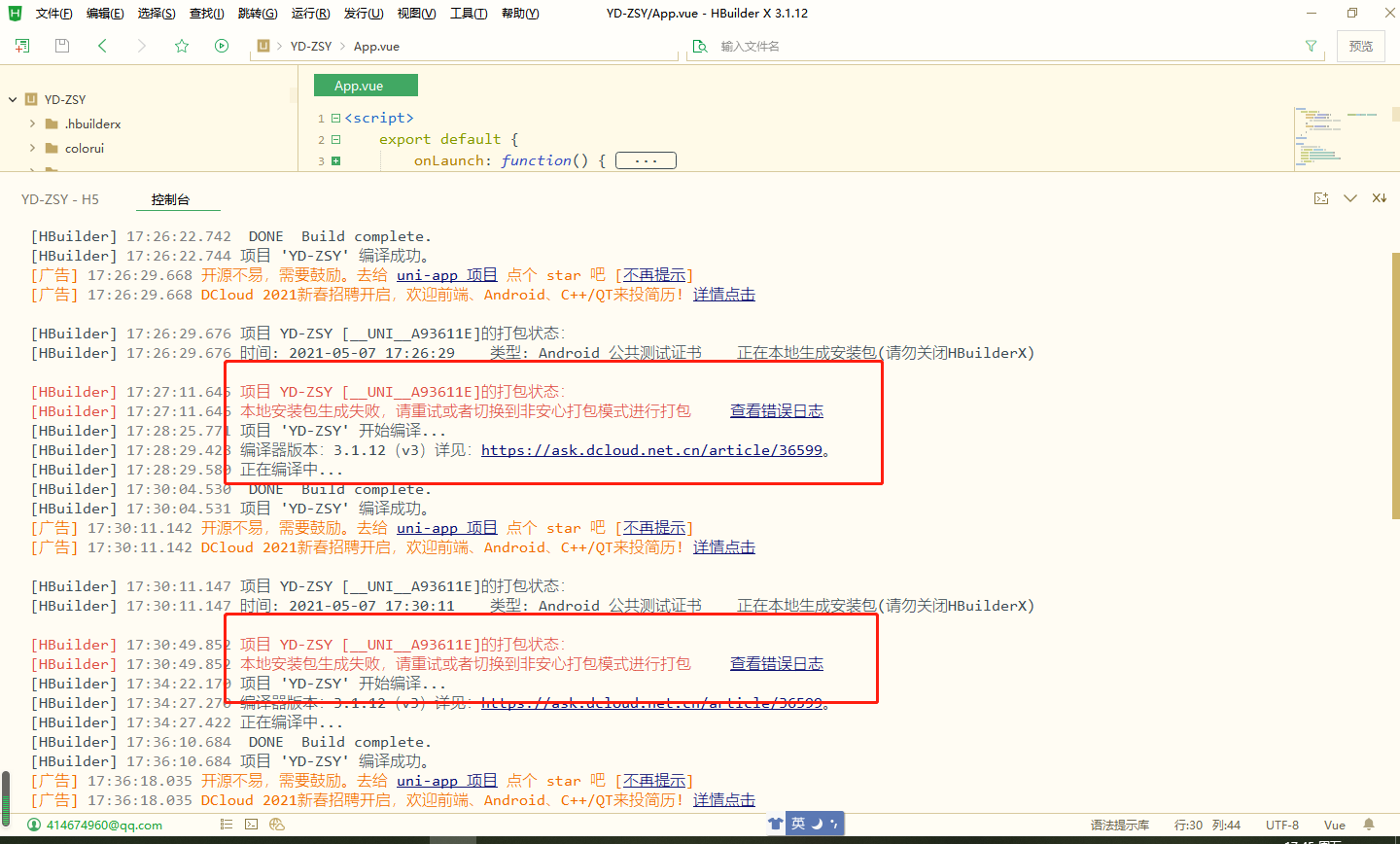Open a new terminal from console panel

1321,198
